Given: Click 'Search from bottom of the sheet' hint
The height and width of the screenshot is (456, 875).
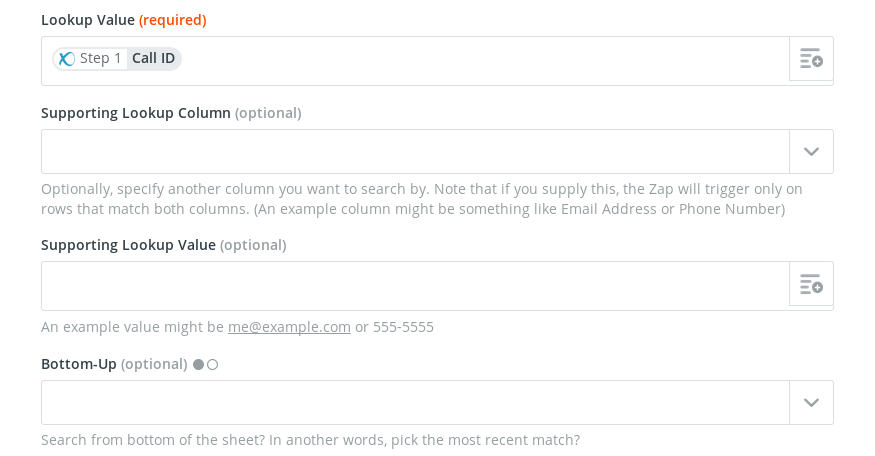Looking at the screenshot, I should click(x=310, y=440).
